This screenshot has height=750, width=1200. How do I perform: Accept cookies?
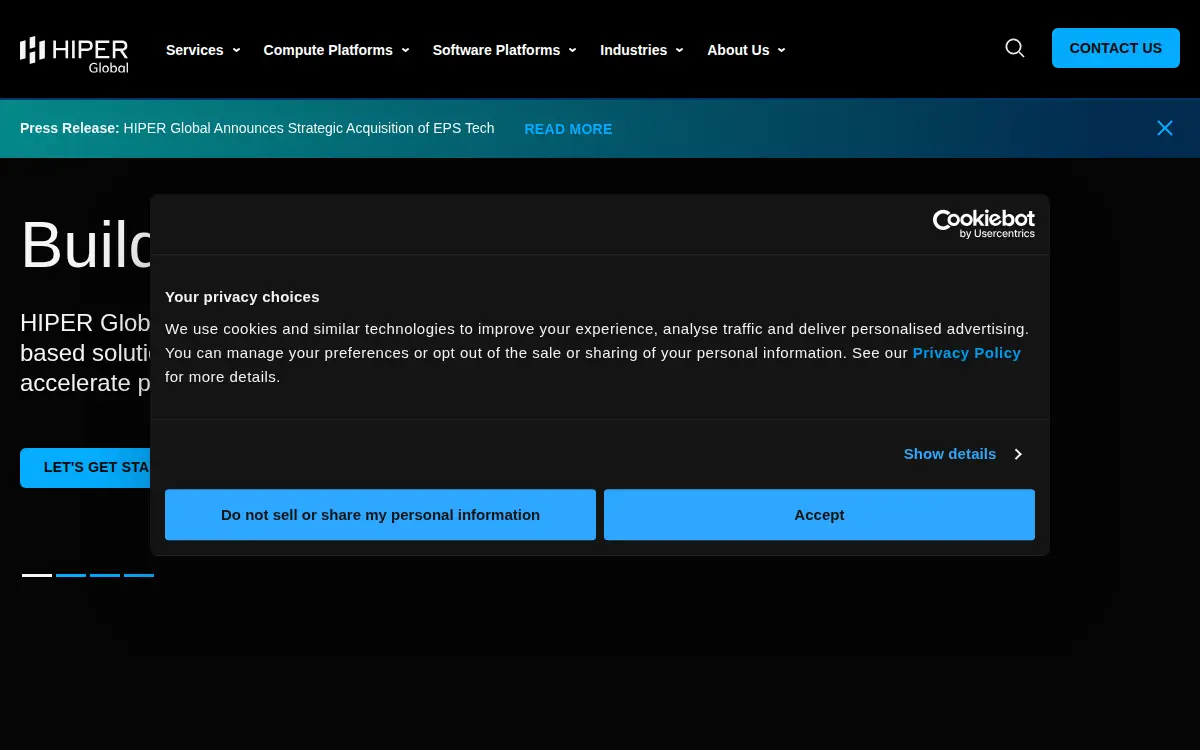click(819, 515)
